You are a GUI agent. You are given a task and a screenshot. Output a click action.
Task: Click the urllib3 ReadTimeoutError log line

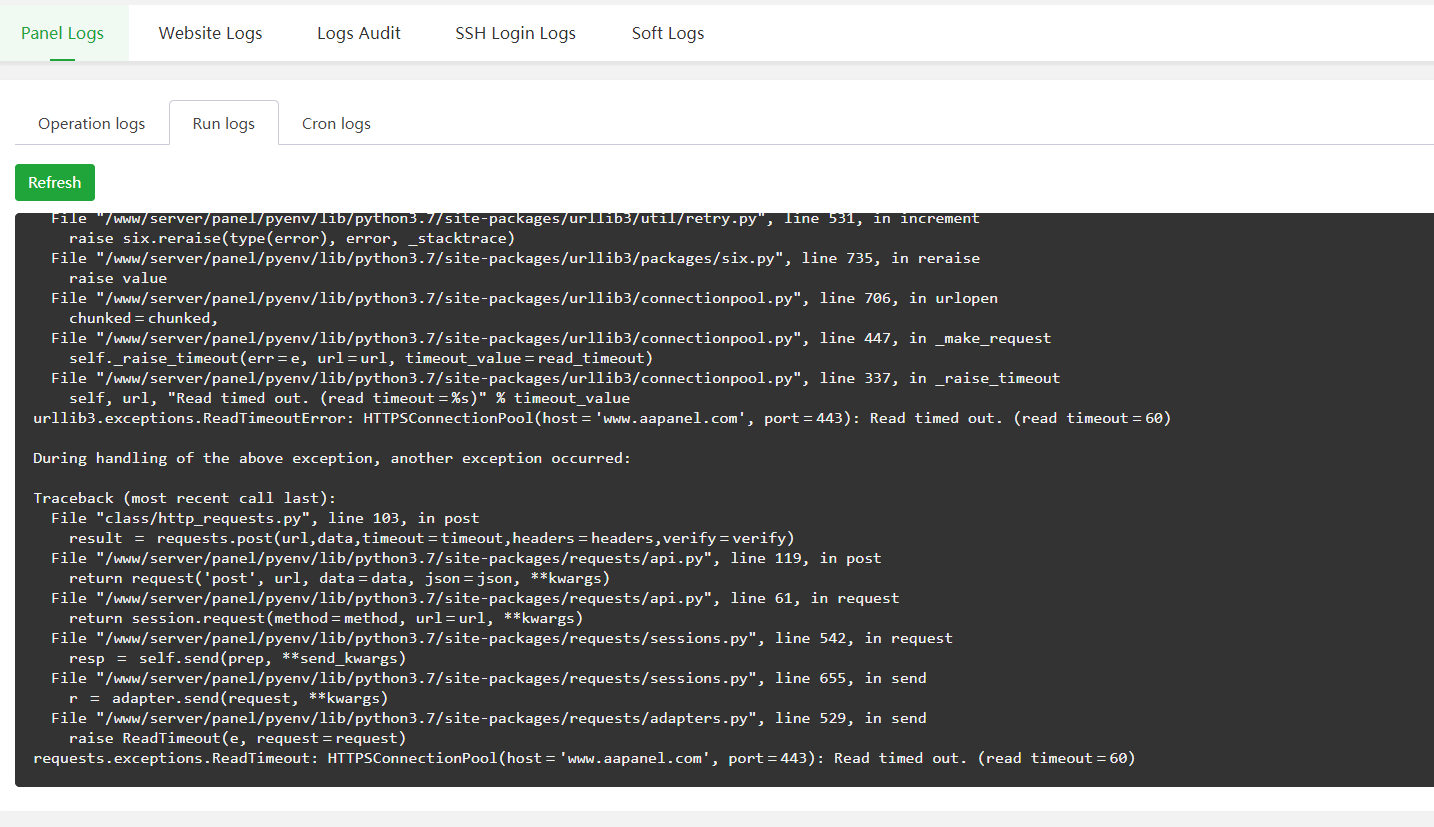click(x=601, y=418)
